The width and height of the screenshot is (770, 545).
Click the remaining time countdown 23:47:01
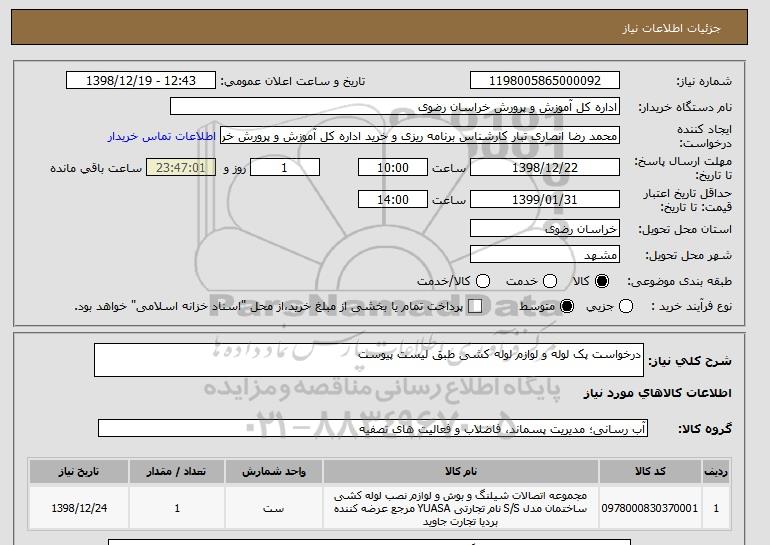[x=181, y=167]
